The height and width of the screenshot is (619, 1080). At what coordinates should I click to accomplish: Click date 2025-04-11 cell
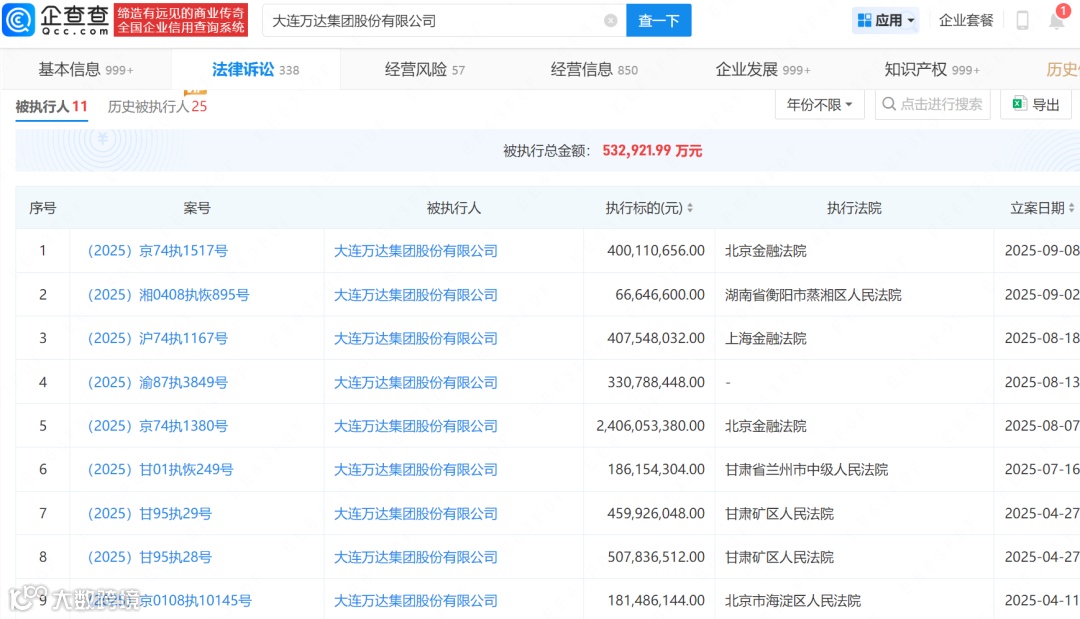click(x=1041, y=600)
